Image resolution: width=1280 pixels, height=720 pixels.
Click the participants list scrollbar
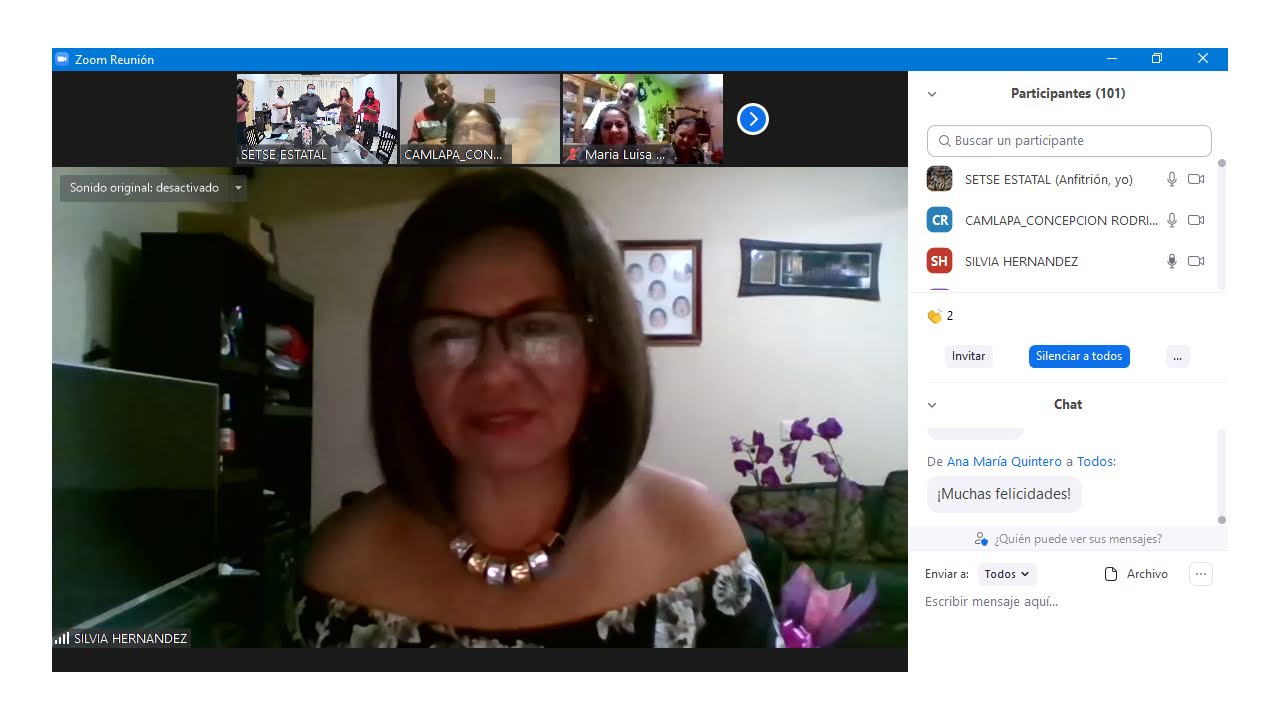pos(1221,224)
